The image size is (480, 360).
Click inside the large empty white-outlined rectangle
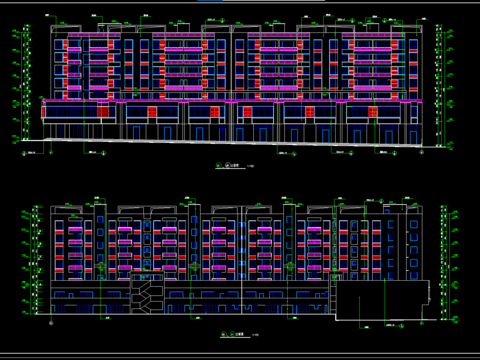380,300
